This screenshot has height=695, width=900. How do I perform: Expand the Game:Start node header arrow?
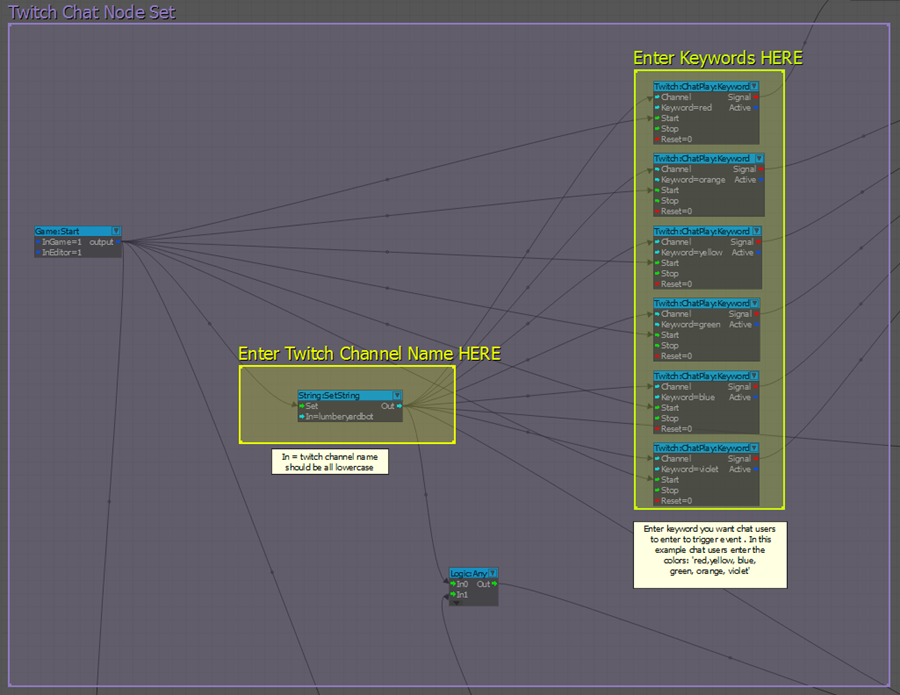(116, 231)
